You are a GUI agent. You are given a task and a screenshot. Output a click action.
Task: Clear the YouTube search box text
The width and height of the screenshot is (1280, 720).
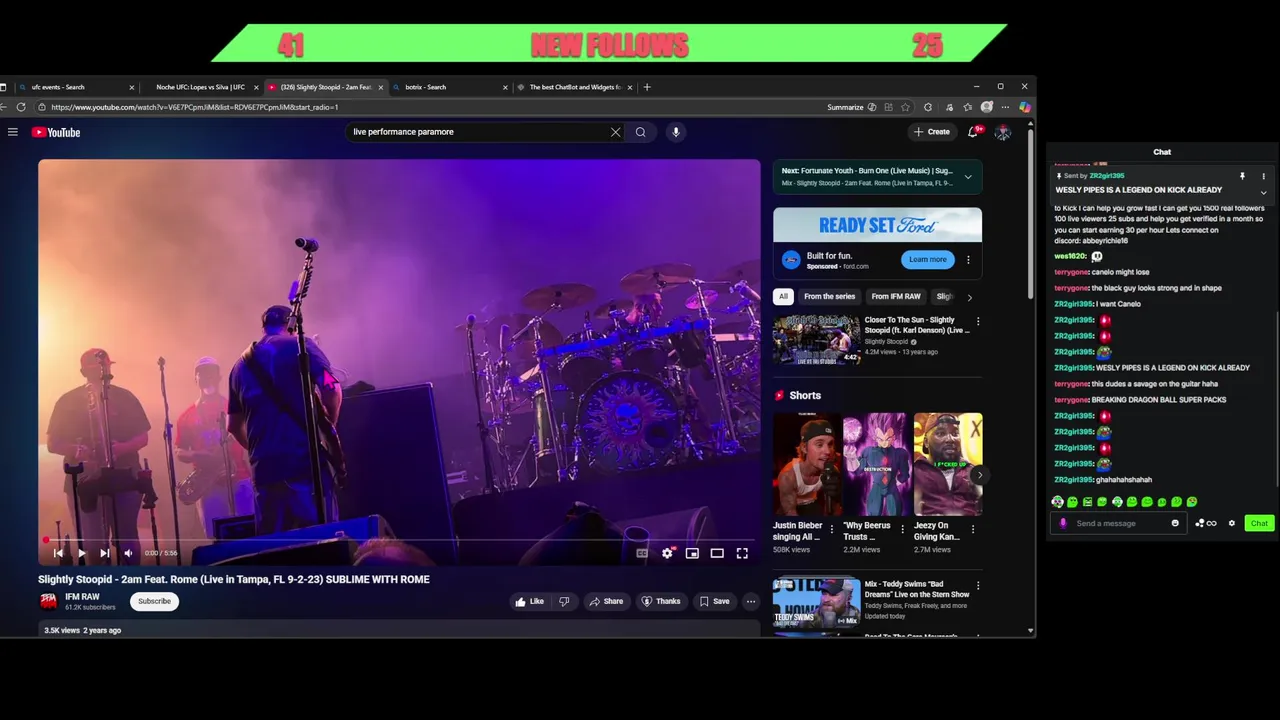point(615,132)
